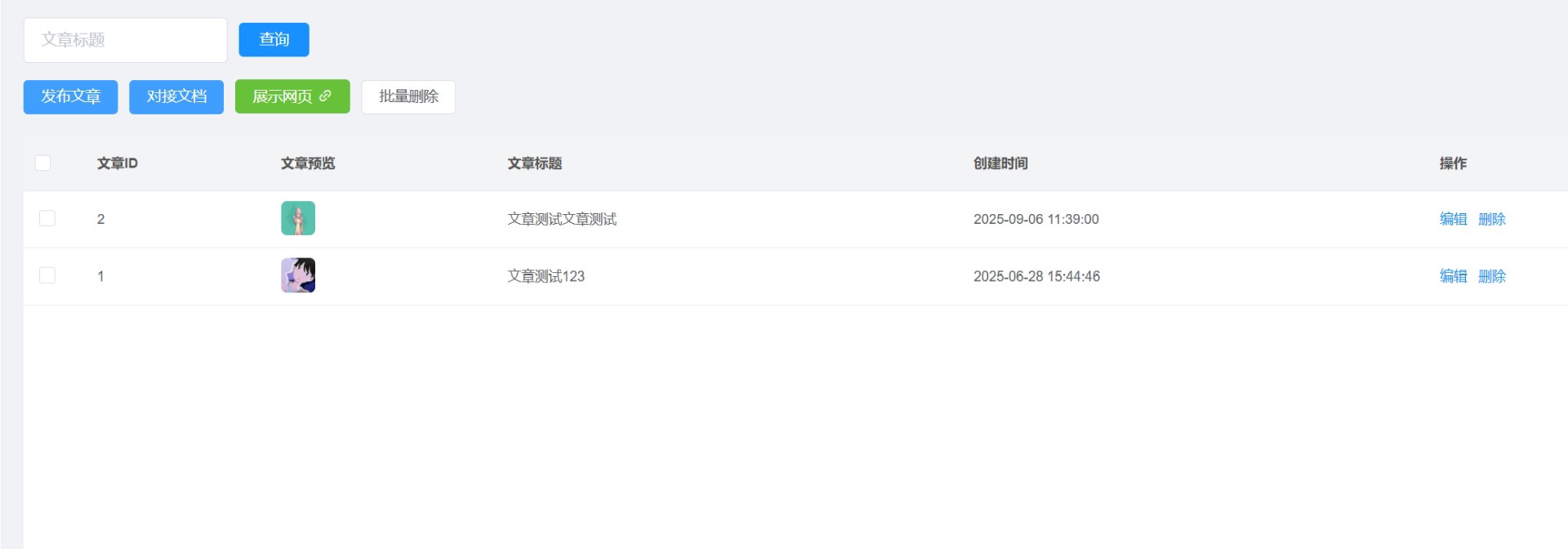Toggle the select-all checkbox in table header

click(x=43, y=163)
